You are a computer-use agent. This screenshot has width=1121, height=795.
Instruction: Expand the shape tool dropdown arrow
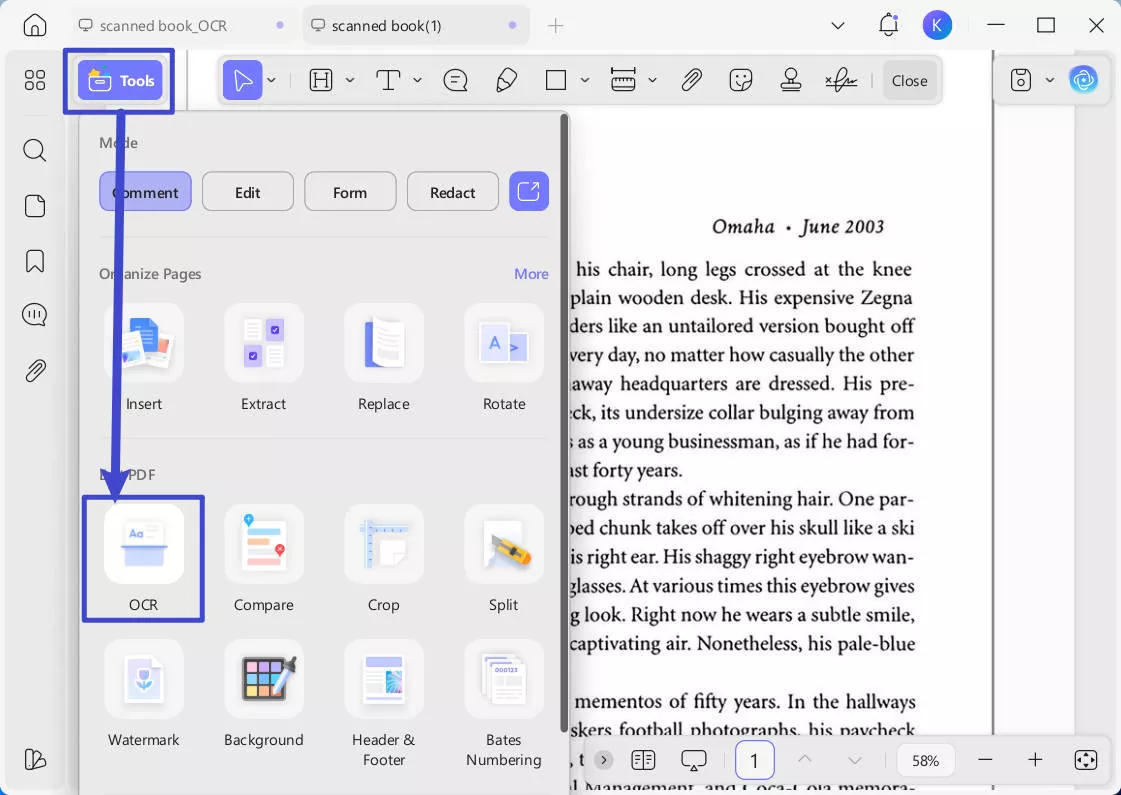(x=585, y=81)
